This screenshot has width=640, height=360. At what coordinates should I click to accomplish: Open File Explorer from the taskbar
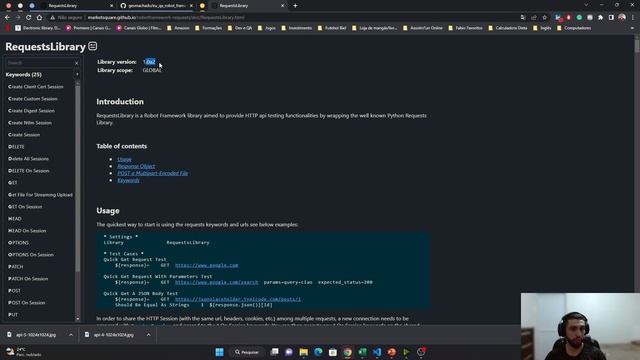[304, 352]
